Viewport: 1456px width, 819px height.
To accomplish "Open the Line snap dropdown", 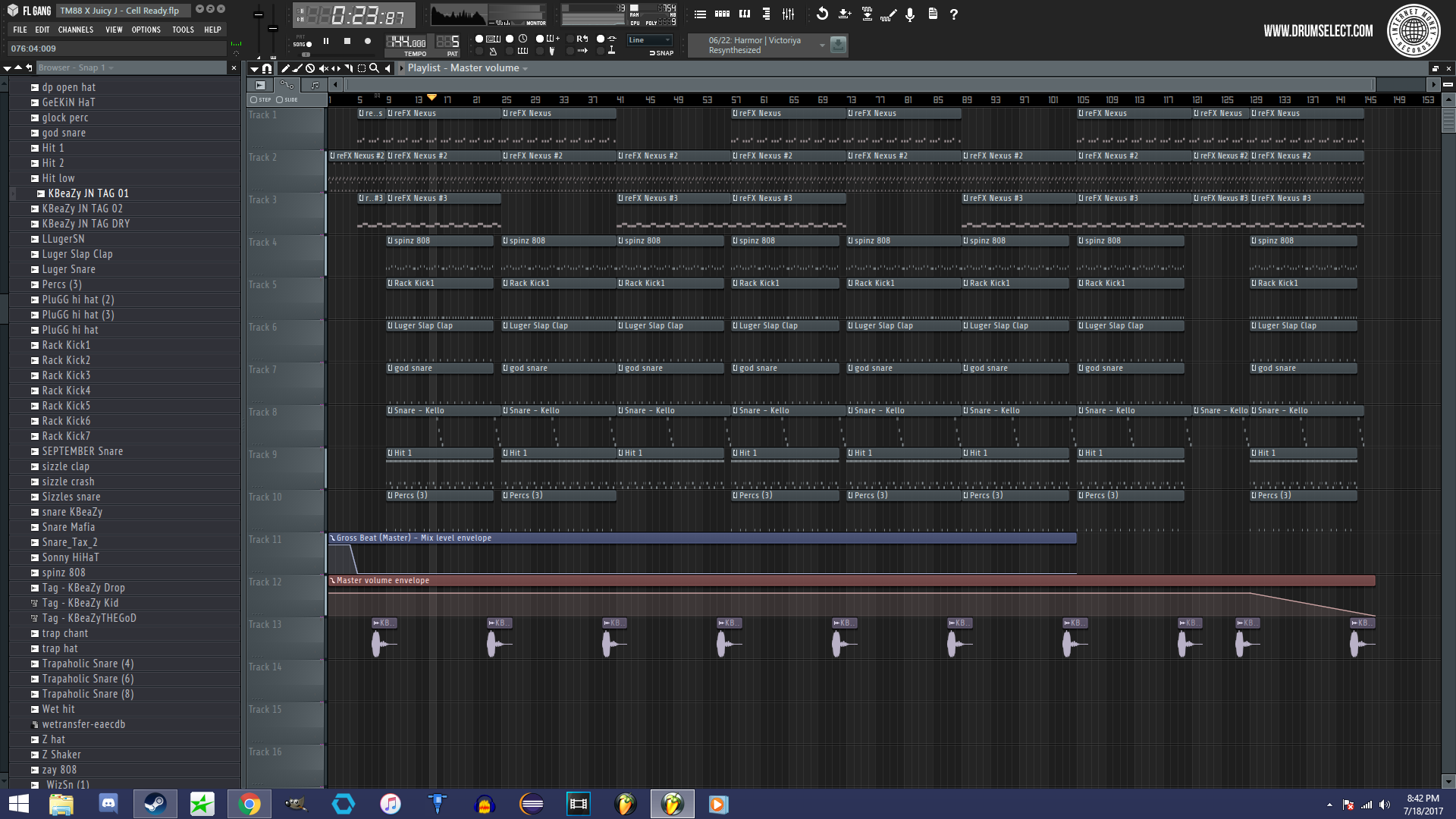I will 650,40.
